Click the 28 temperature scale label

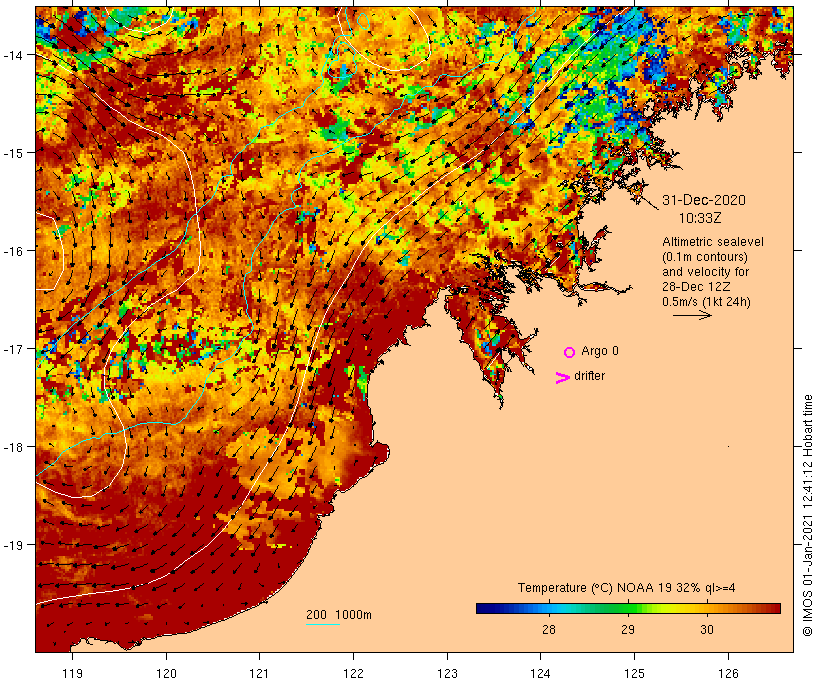coord(549,629)
